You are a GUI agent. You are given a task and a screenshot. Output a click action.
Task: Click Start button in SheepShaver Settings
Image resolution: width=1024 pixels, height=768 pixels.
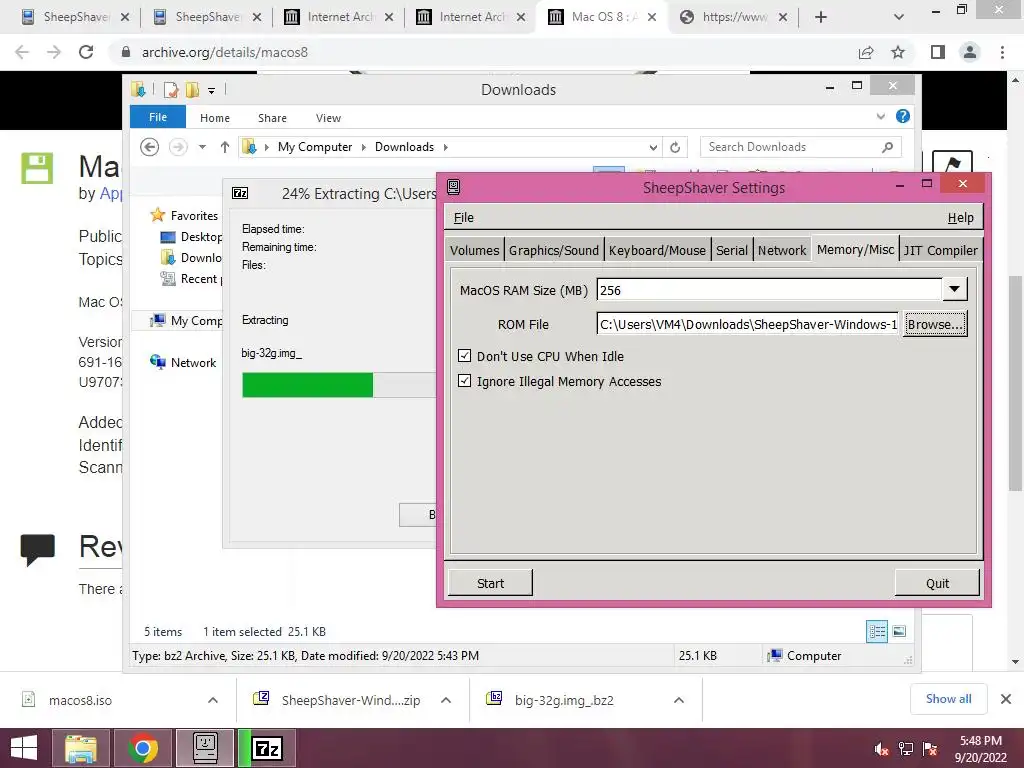[x=490, y=583]
